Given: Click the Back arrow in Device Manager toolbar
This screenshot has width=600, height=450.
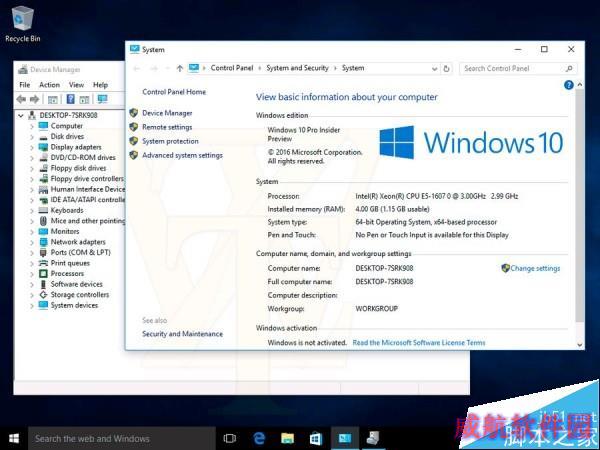Looking at the screenshot, I should click(21, 99).
